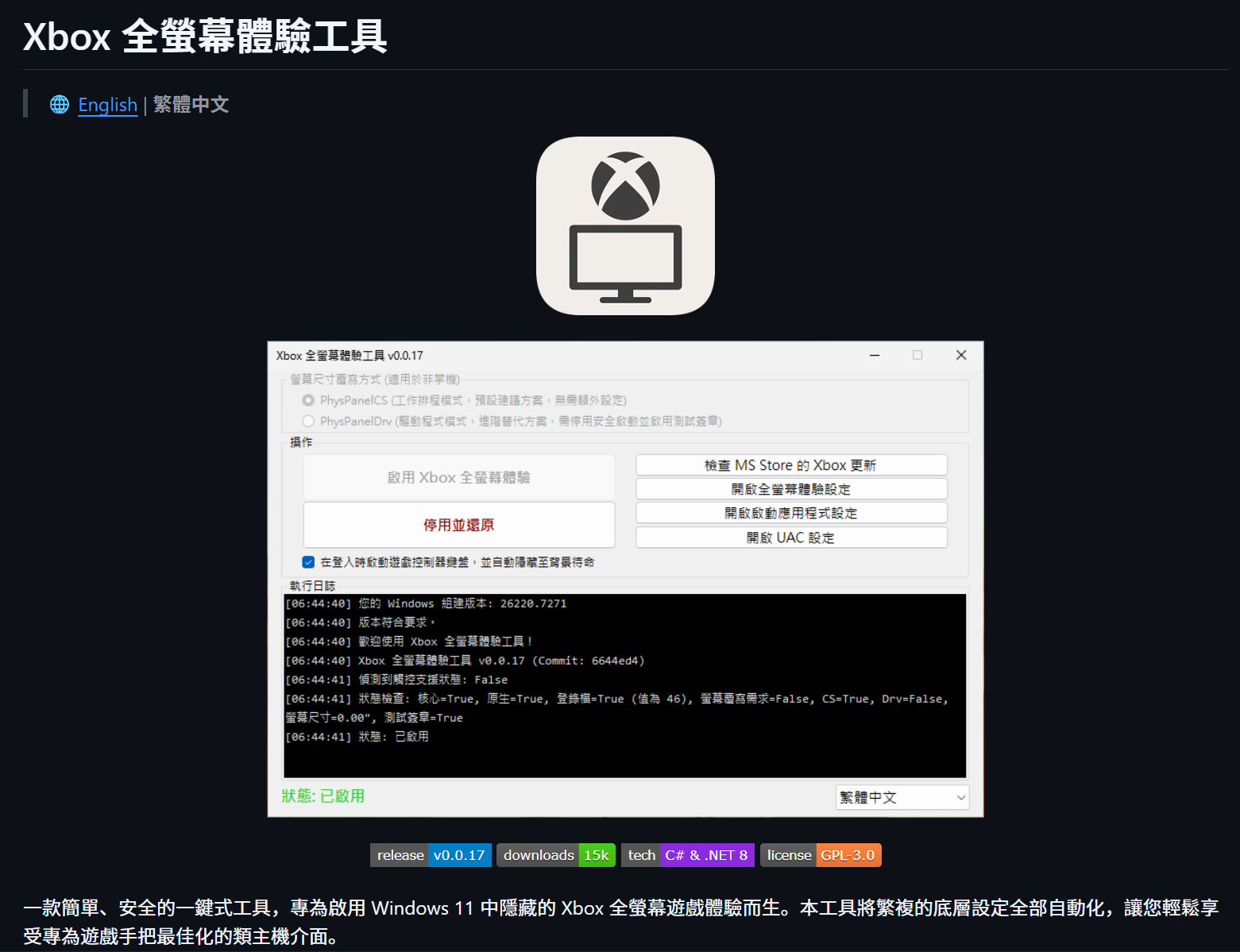Select the PhysPanelCS radio option
The height and width of the screenshot is (952, 1240).
[308, 400]
